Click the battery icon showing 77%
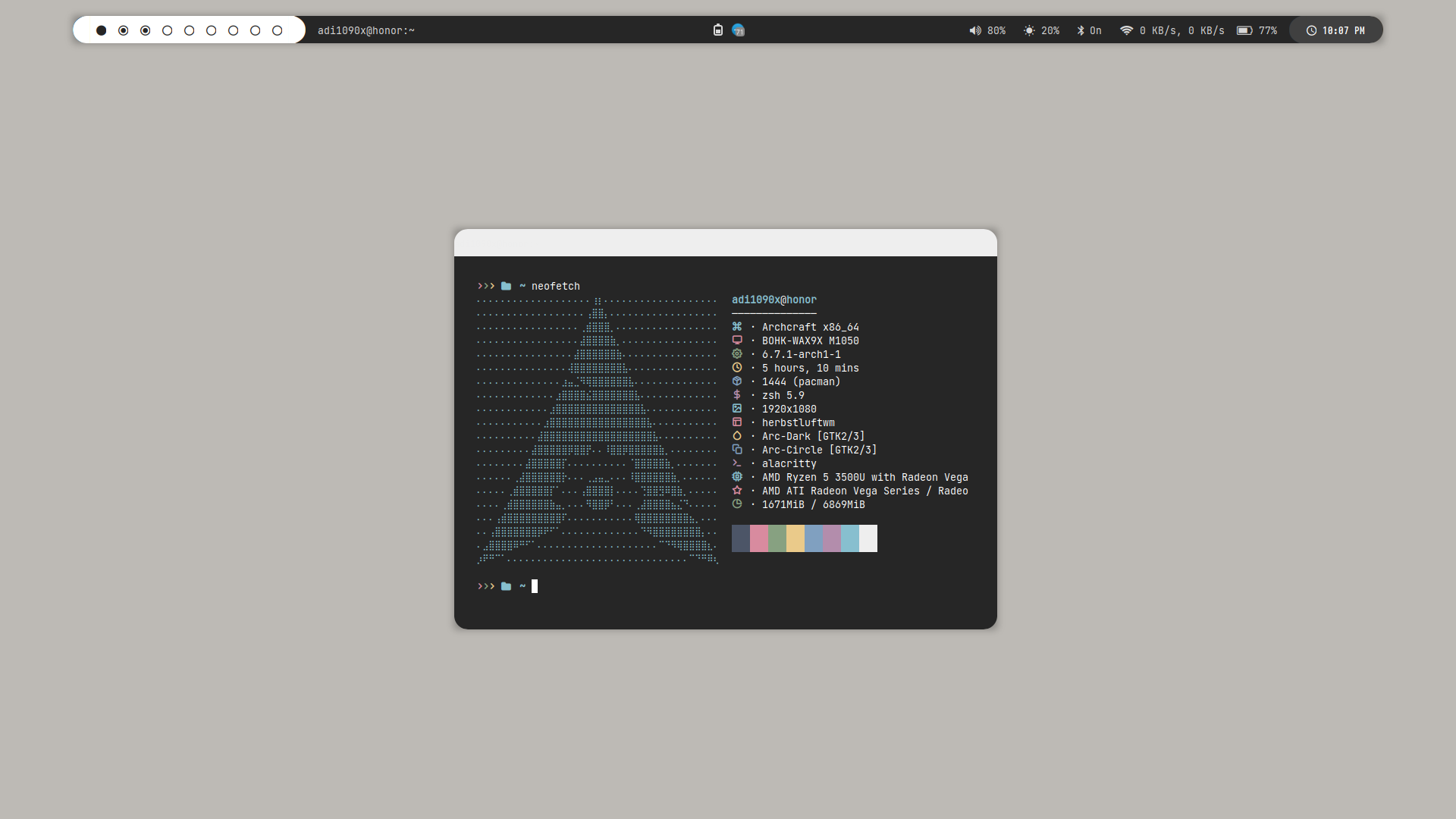The image size is (1456, 819). [x=1244, y=30]
